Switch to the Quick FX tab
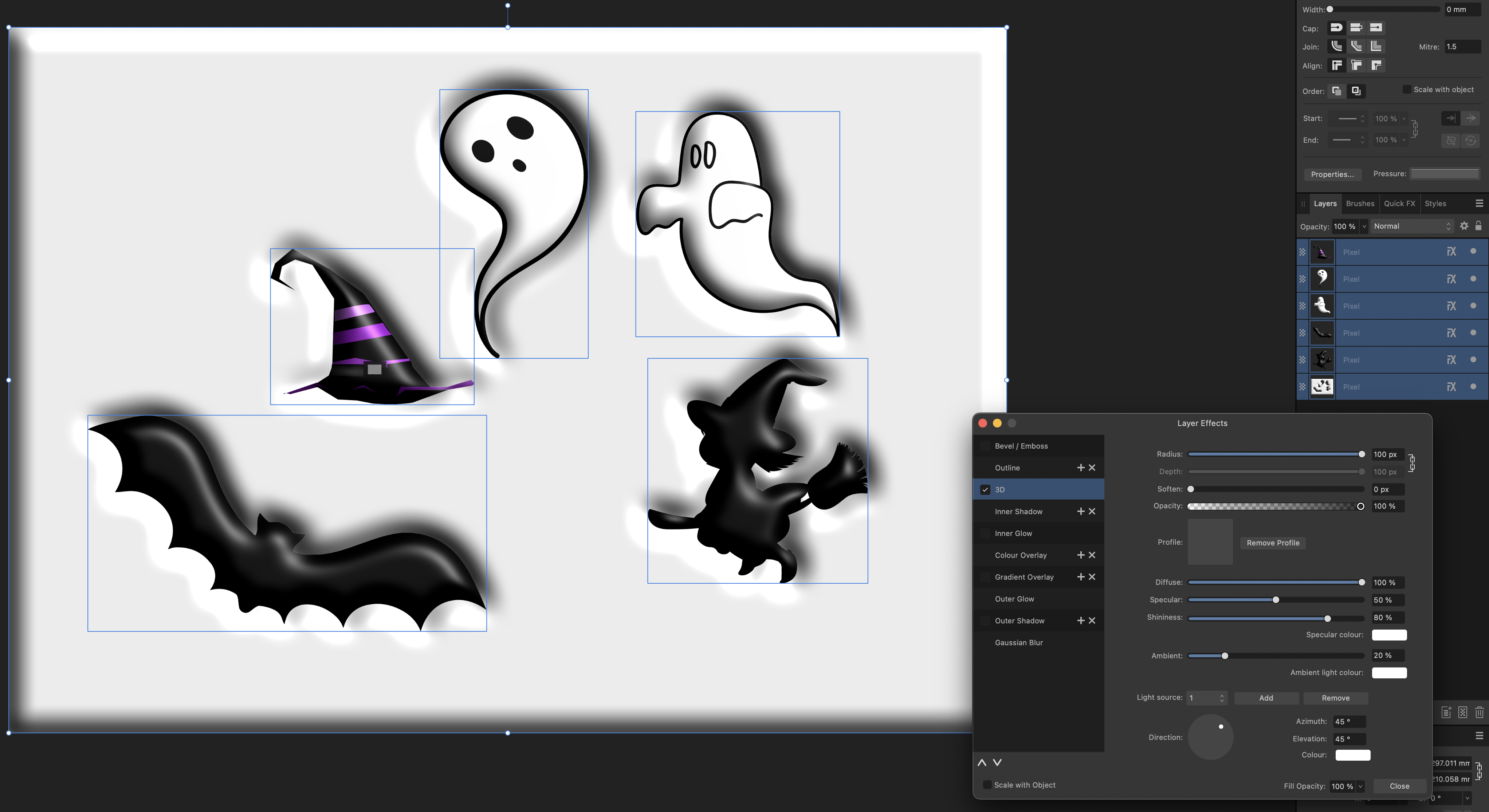1489x812 pixels. [x=1399, y=204]
